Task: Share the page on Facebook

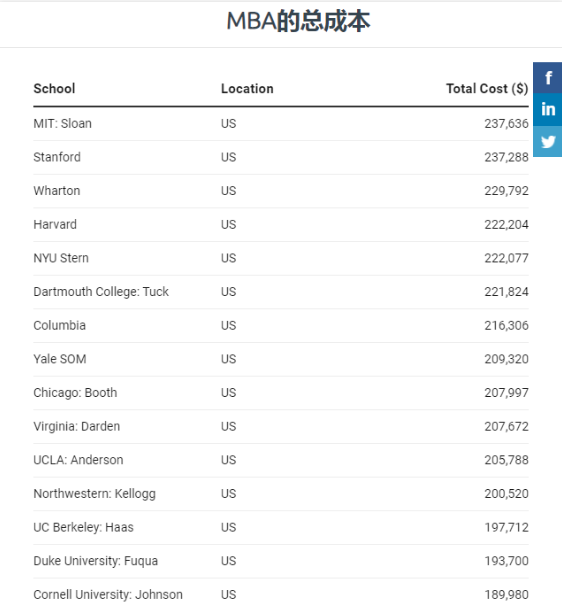Action: (548, 78)
